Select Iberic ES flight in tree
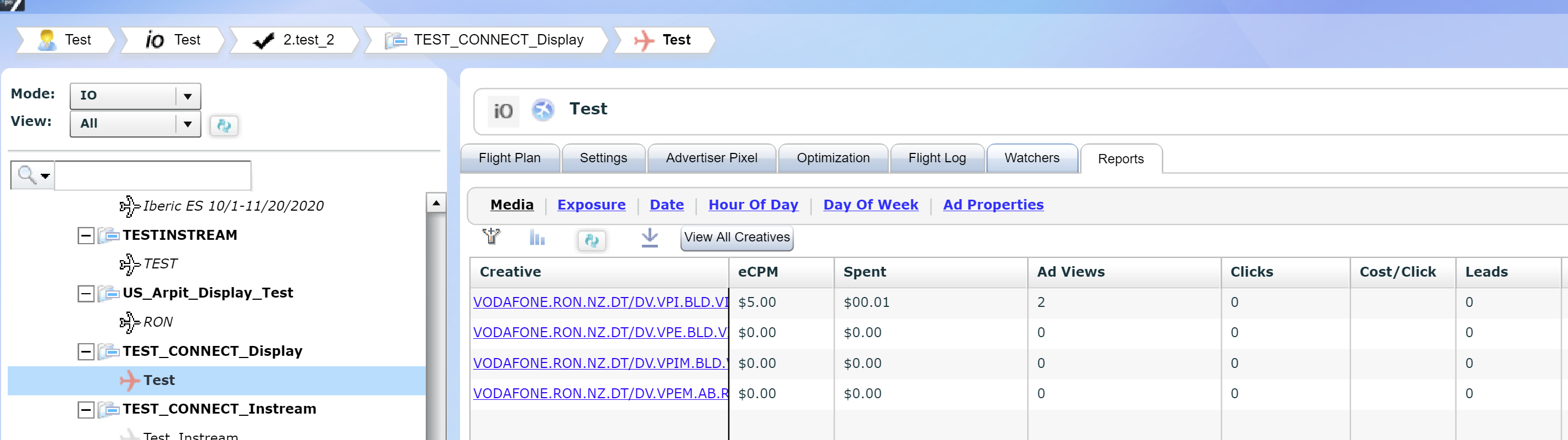This screenshot has height=440, width=1568. tap(232, 206)
